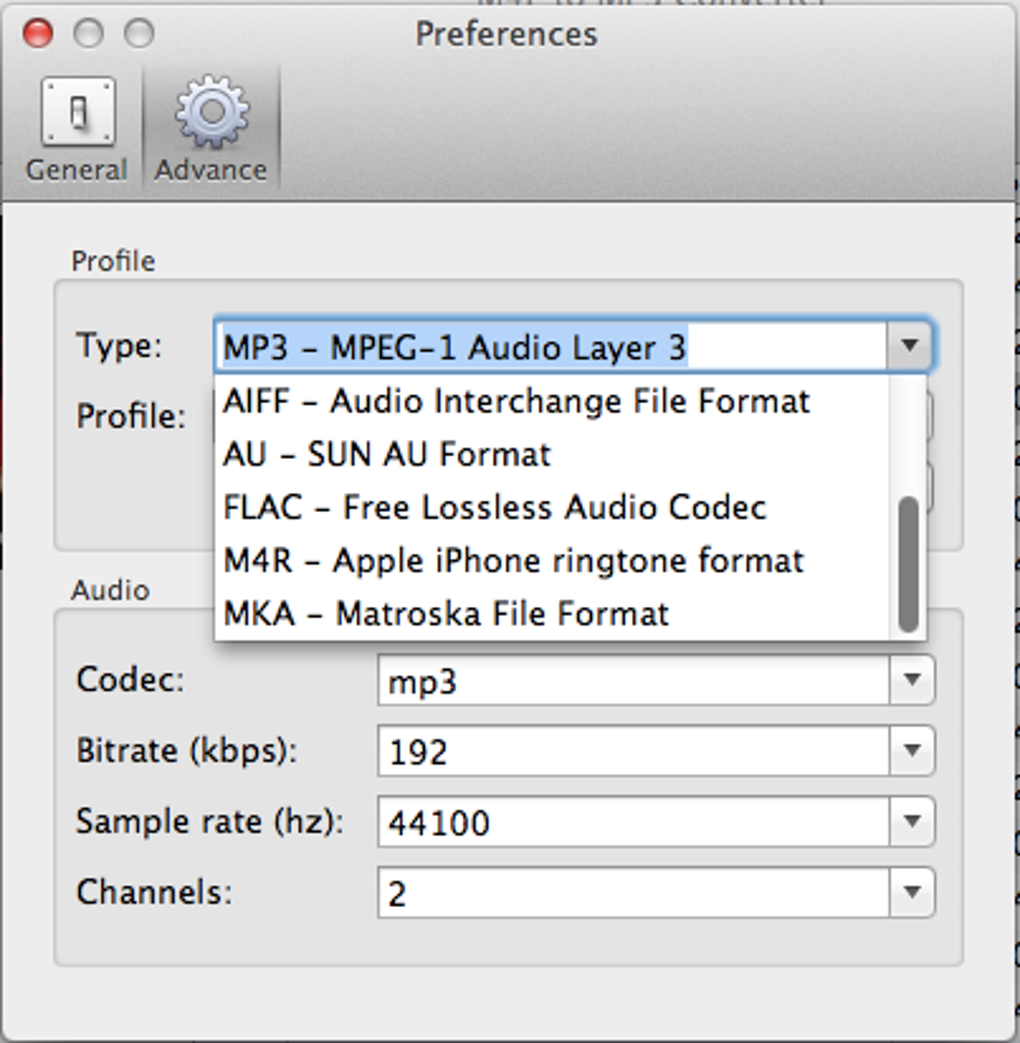1020x1043 pixels.
Task: Click the Type field showing MP3
Action: (550, 347)
